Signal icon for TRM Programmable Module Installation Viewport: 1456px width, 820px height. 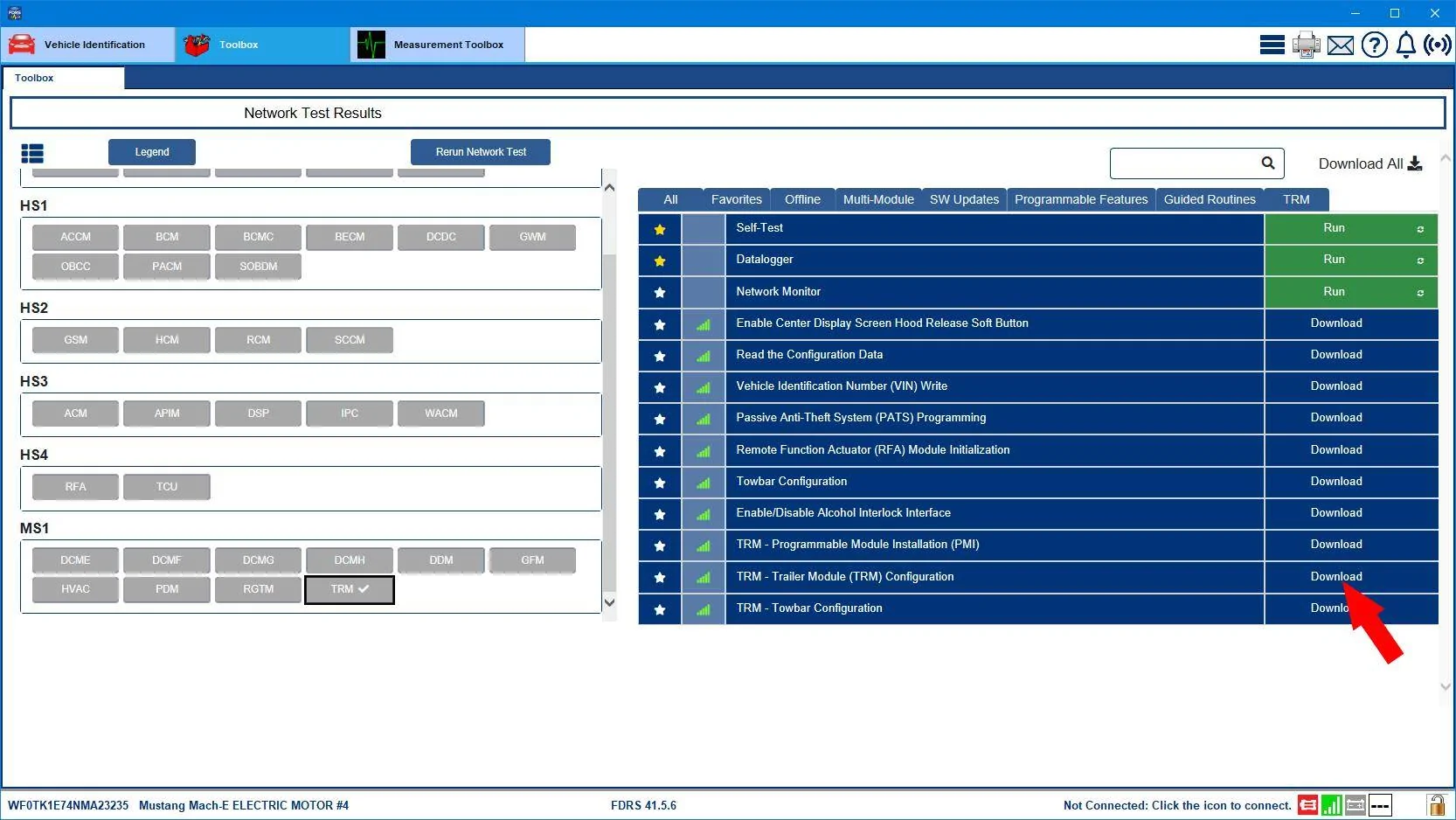coord(704,546)
